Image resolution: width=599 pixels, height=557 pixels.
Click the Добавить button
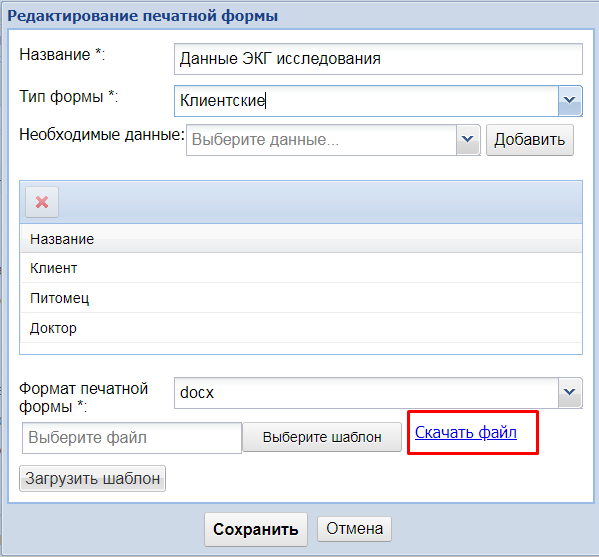(529, 140)
